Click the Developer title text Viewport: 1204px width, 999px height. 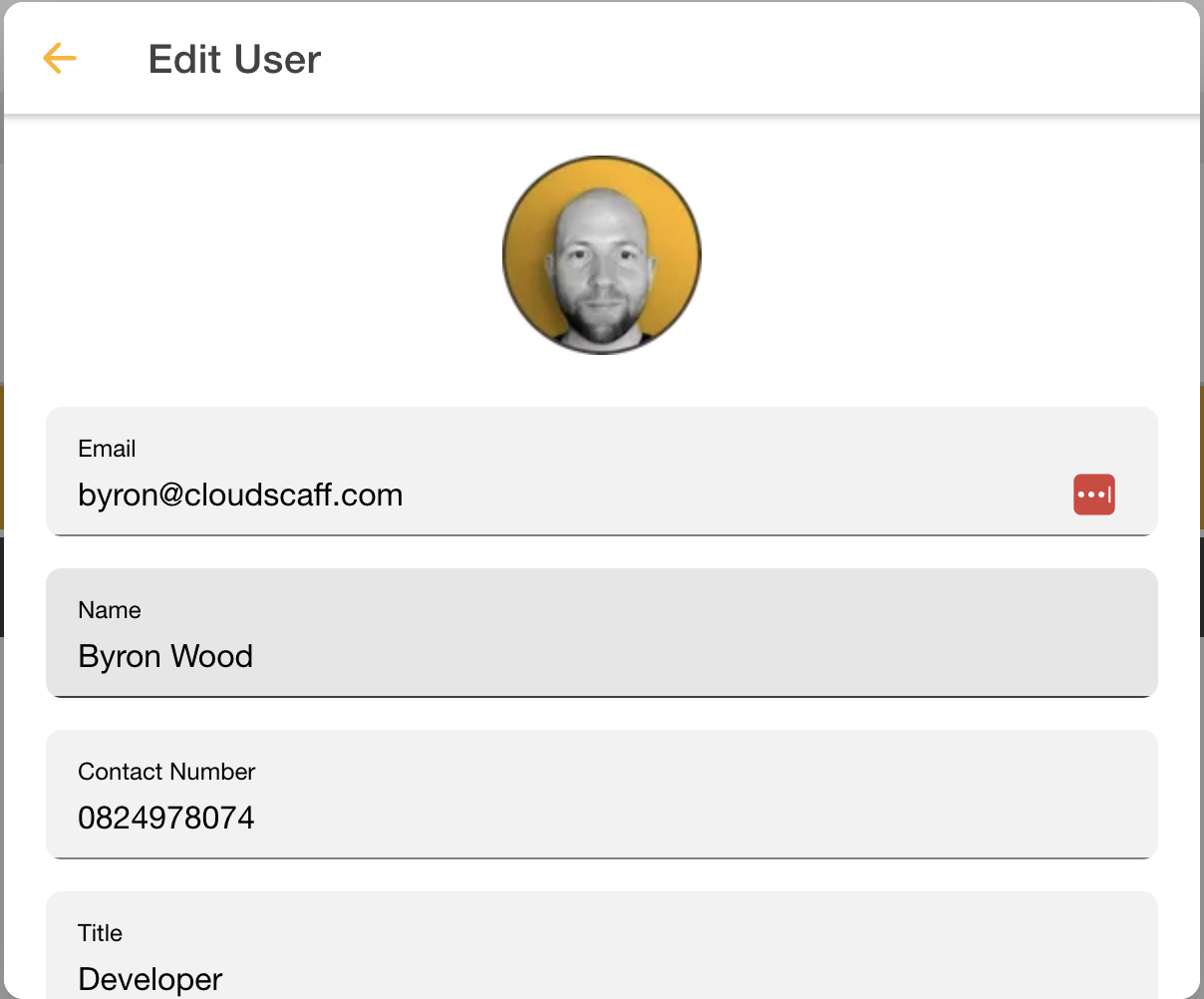coord(150,979)
